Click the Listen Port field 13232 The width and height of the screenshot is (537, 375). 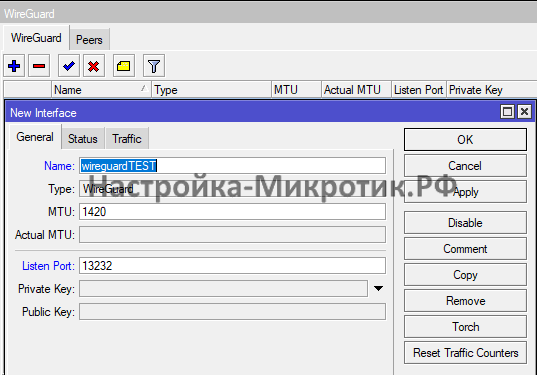(x=232, y=266)
